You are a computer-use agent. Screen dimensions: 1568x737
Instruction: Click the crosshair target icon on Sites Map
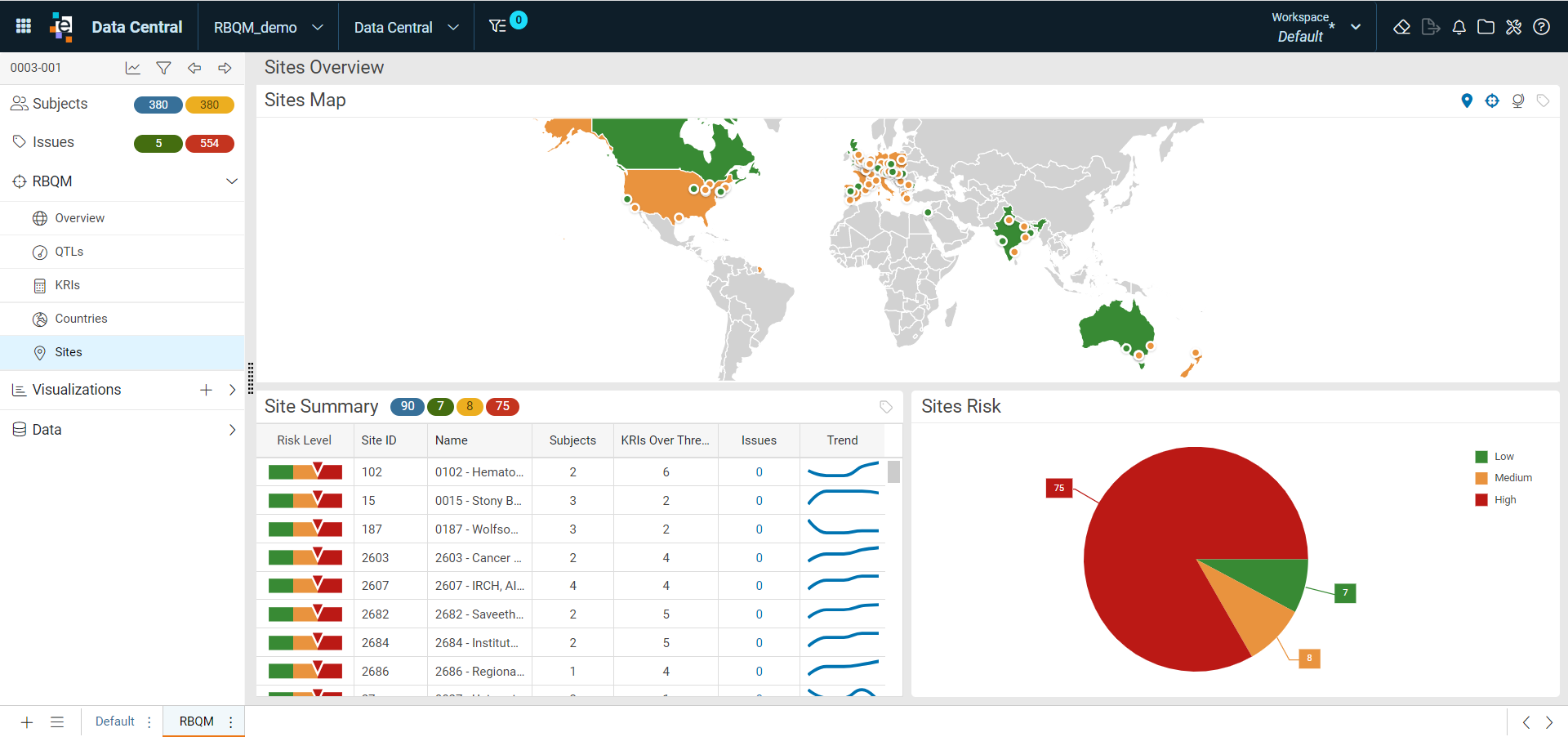click(1492, 100)
